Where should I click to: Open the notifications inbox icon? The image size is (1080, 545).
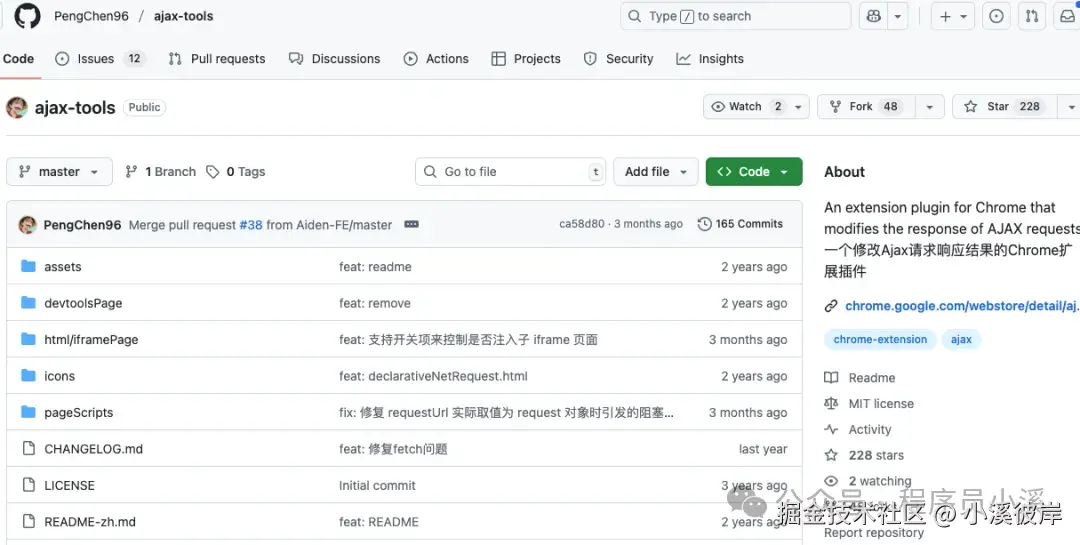click(x=1067, y=16)
